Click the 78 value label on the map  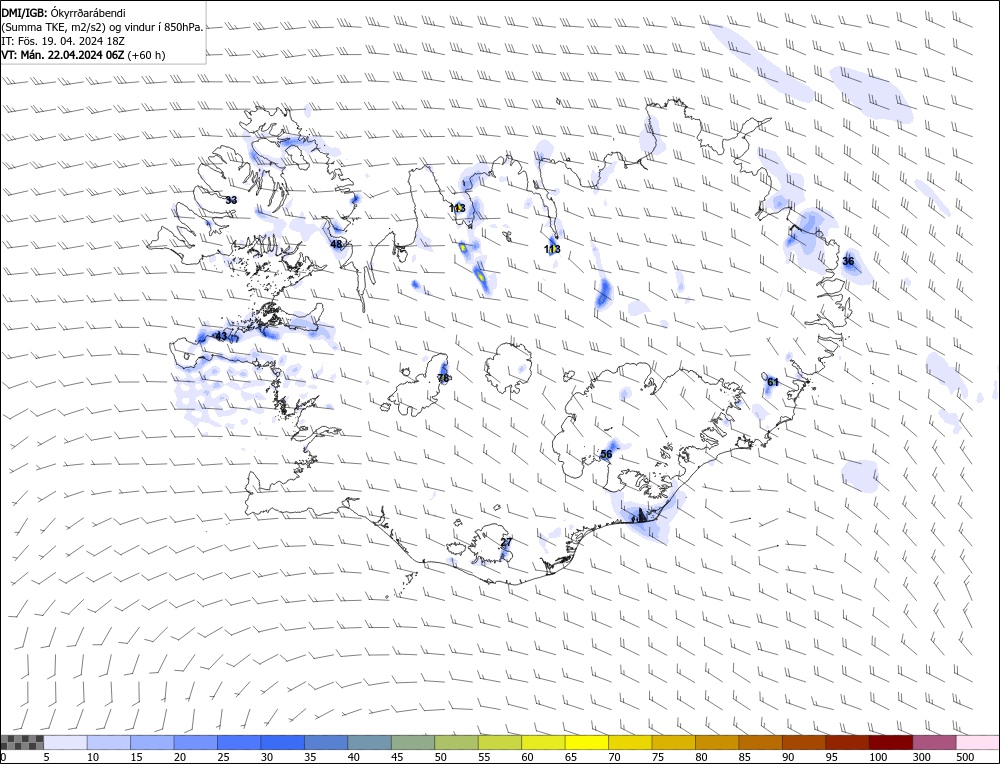pyautogui.click(x=443, y=378)
